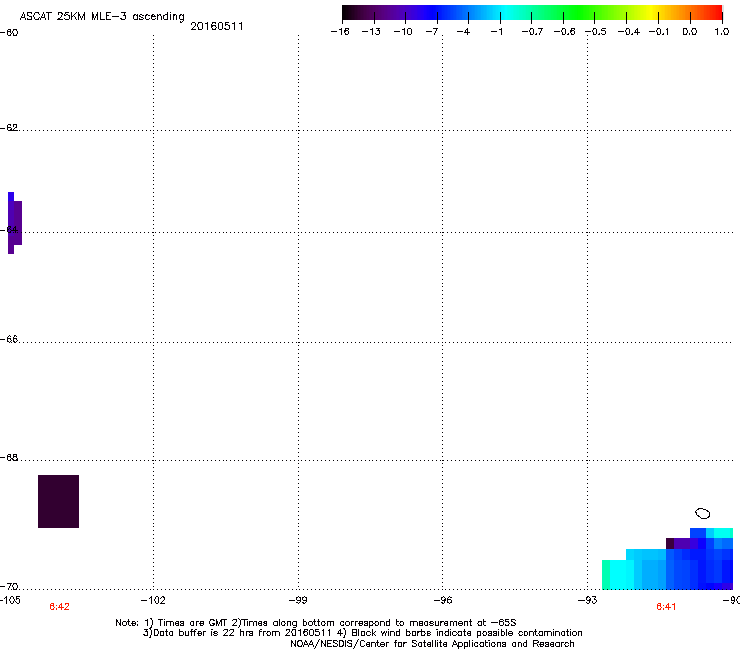Click the -16 label on the color scale

coord(340,32)
